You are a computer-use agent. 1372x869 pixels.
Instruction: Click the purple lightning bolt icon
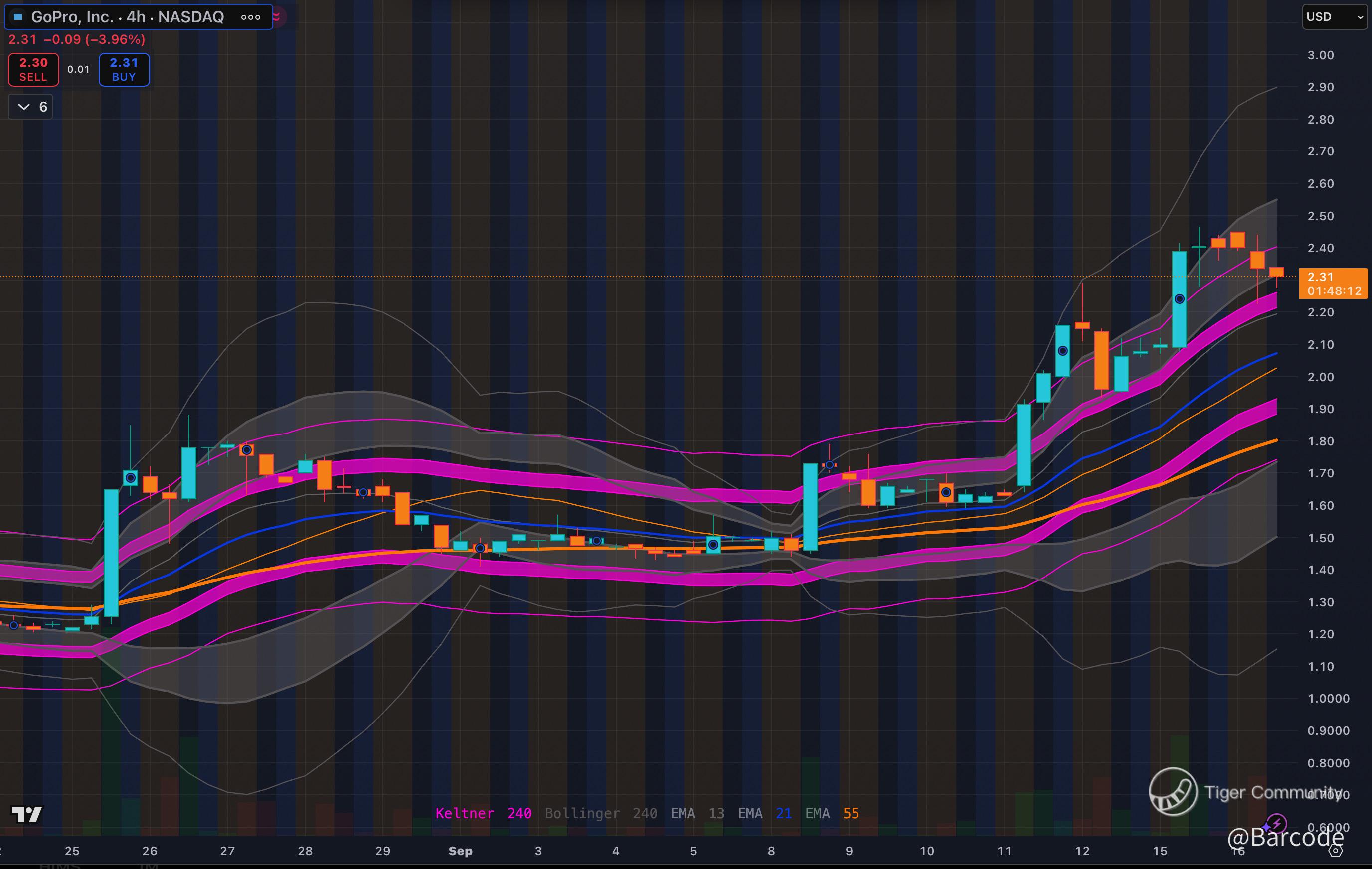pos(1277,823)
